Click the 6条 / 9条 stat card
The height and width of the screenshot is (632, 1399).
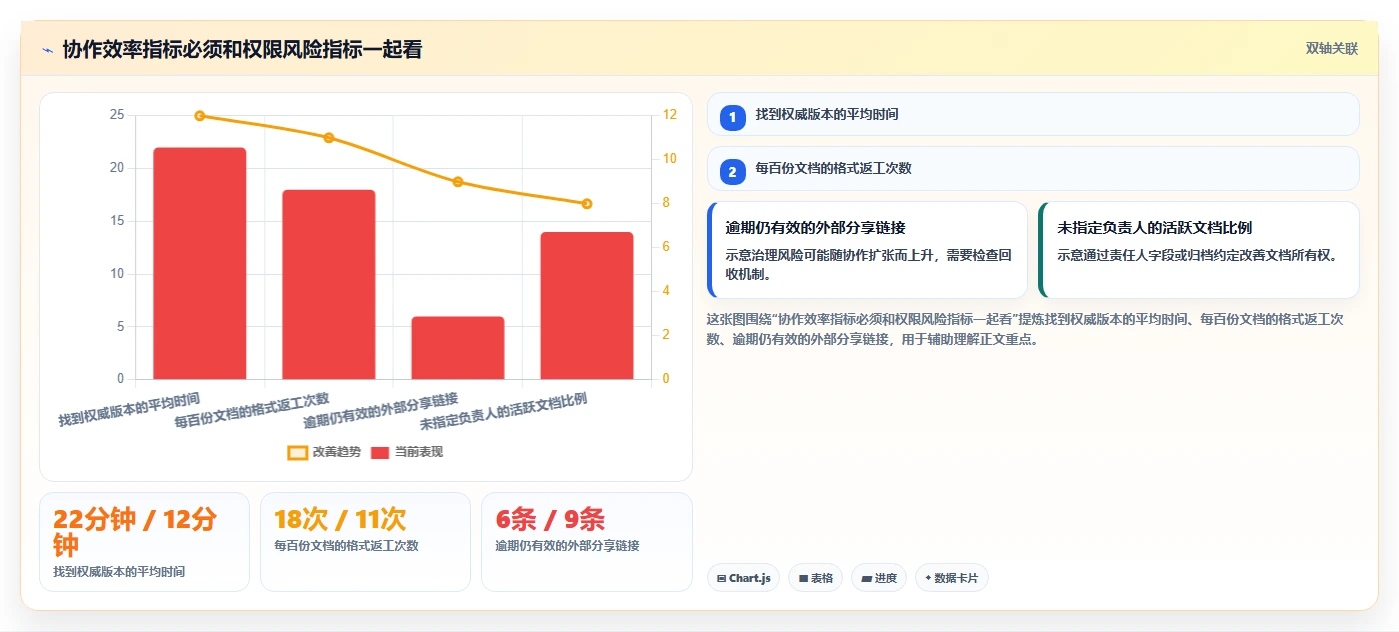click(587, 542)
